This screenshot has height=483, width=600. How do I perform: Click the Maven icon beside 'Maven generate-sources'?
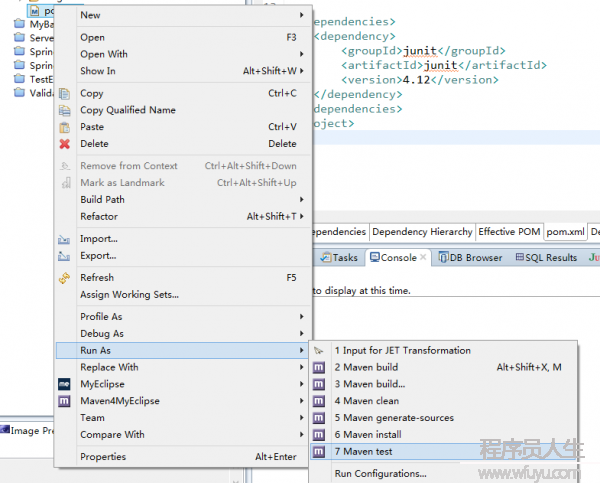point(318,418)
